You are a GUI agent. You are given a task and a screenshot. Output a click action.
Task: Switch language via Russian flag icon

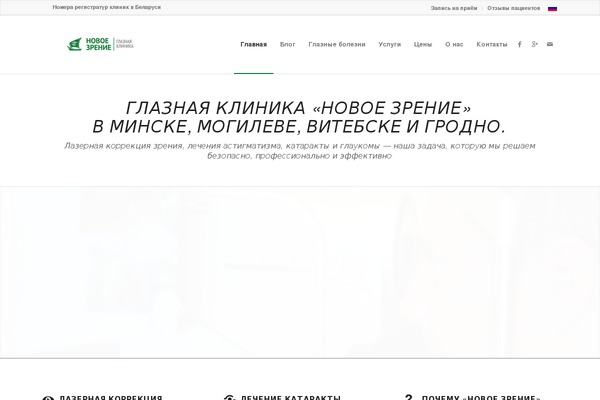(552, 8)
